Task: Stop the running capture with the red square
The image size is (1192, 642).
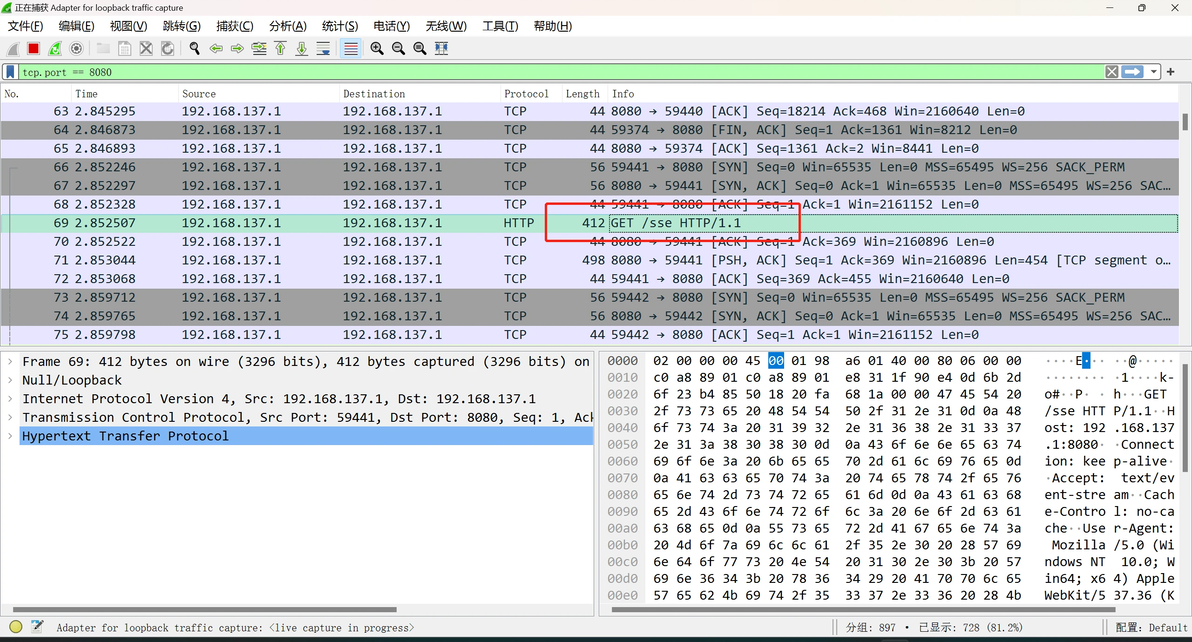Action: [x=33, y=49]
